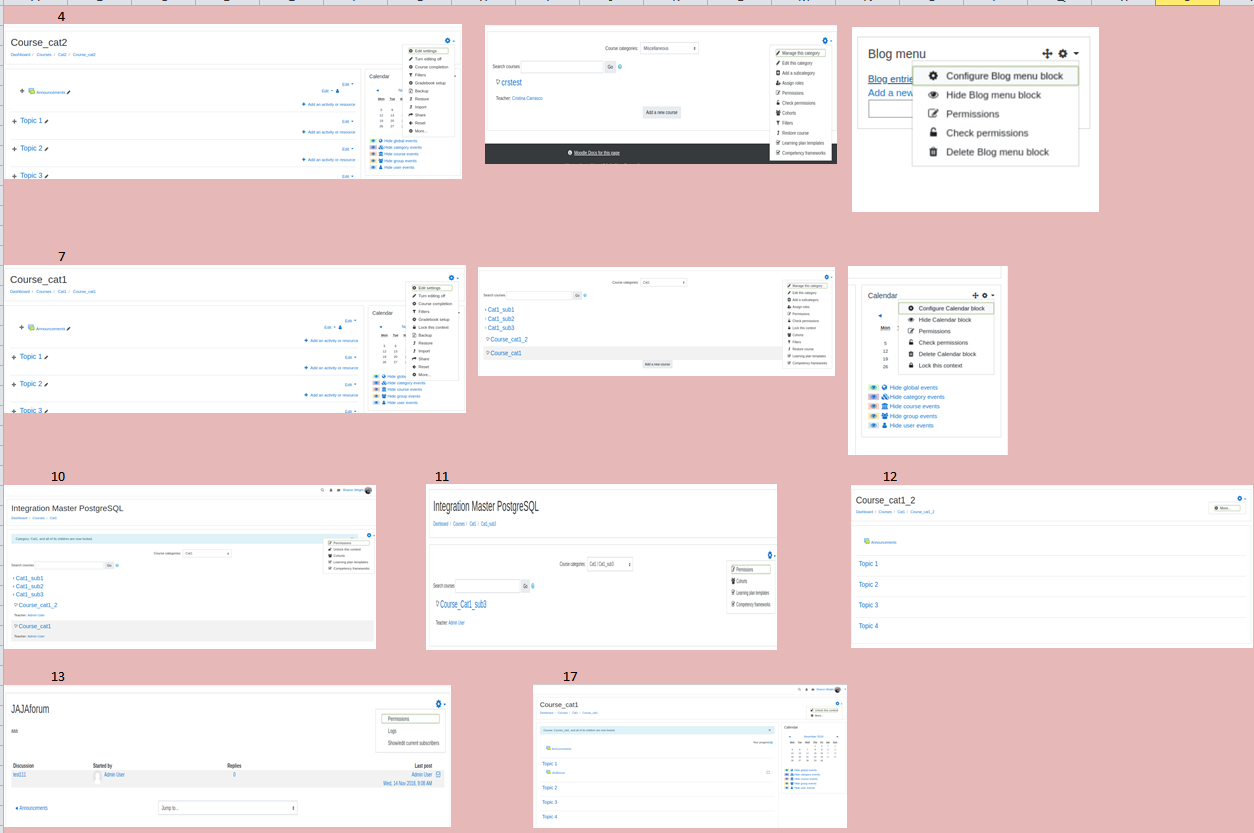Open the caret next to Blog menu gear
Image resolution: width=1254 pixels, height=833 pixels.
[x=1076, y=54]
